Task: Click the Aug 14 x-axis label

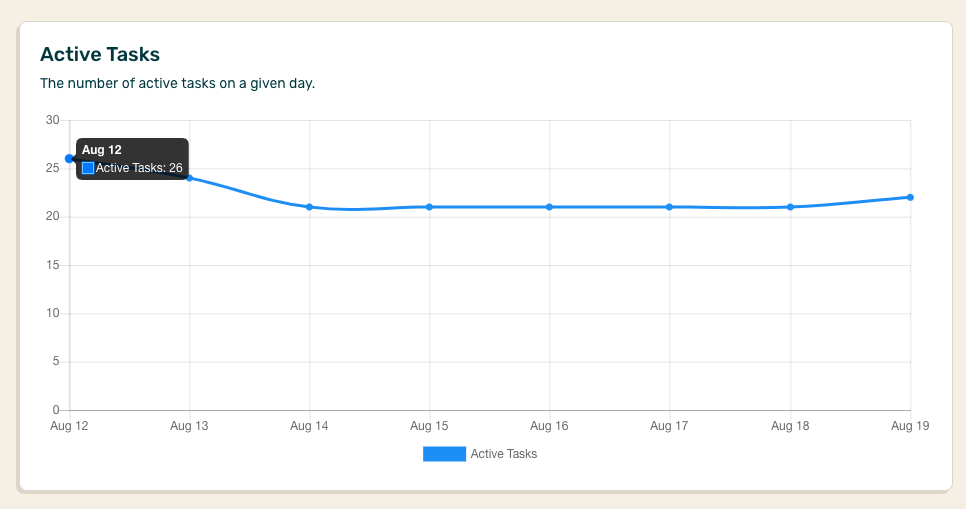Action: click(x=309, y=426)
